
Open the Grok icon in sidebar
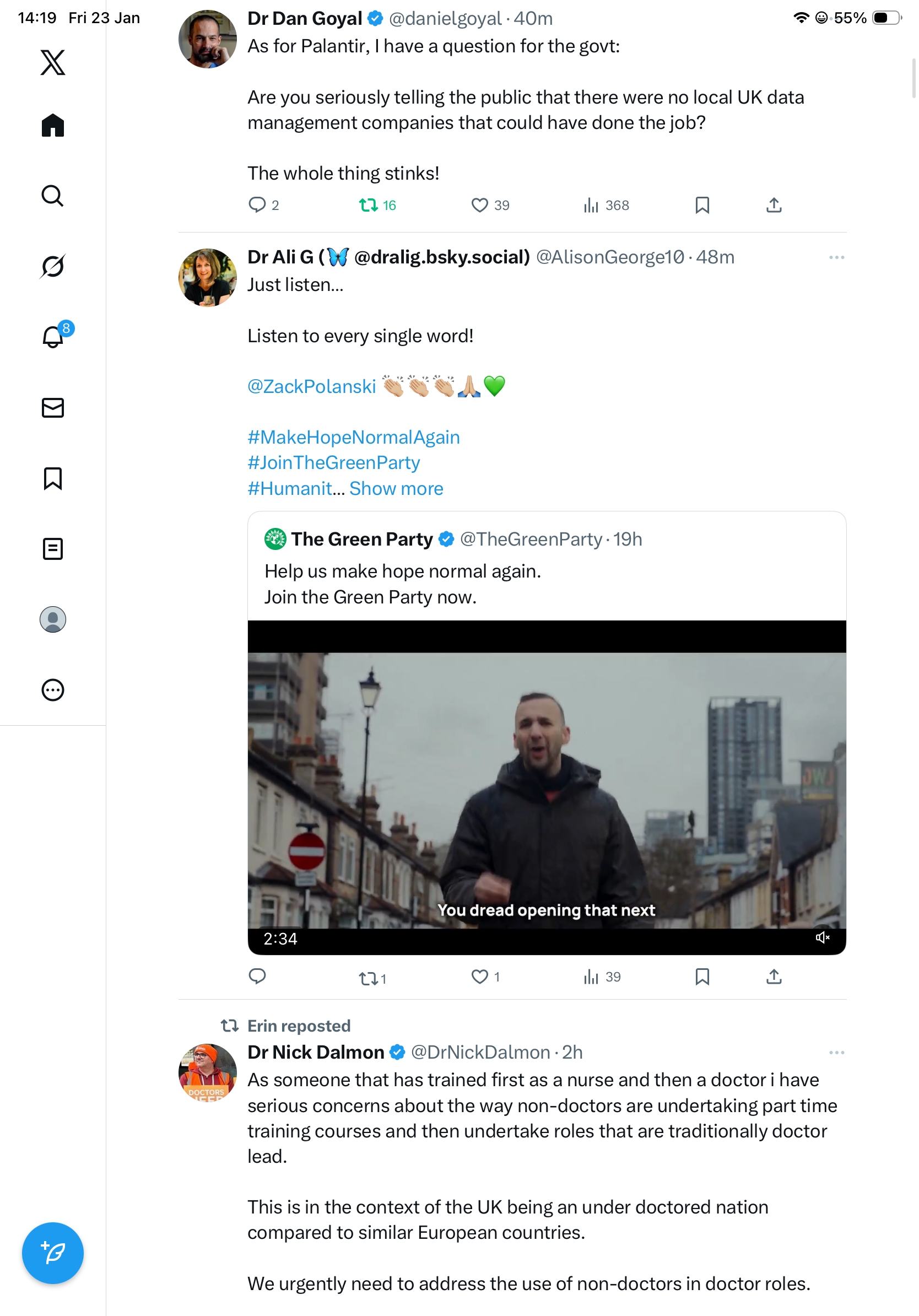tap(53, 266)
